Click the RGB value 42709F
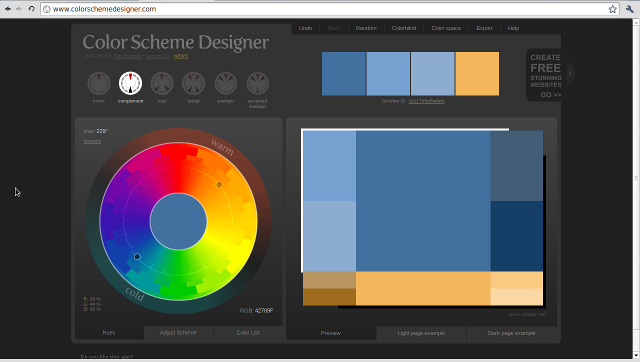Screen dimensions: 640x362 [x=264, y=311]
